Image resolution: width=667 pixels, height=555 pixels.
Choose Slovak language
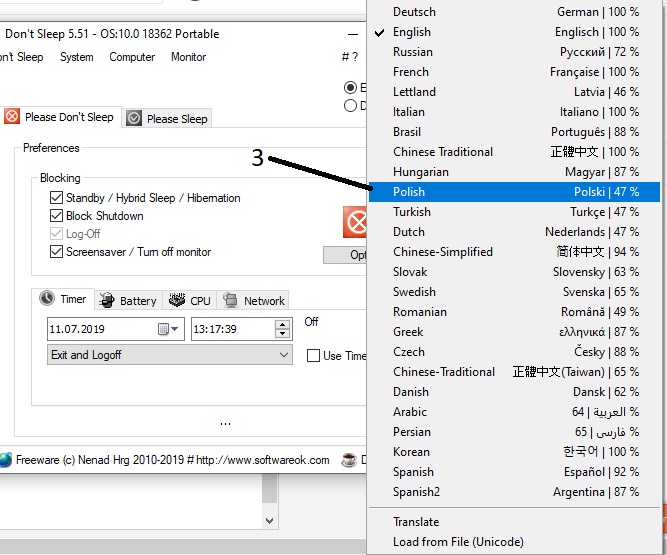[514, 272]
